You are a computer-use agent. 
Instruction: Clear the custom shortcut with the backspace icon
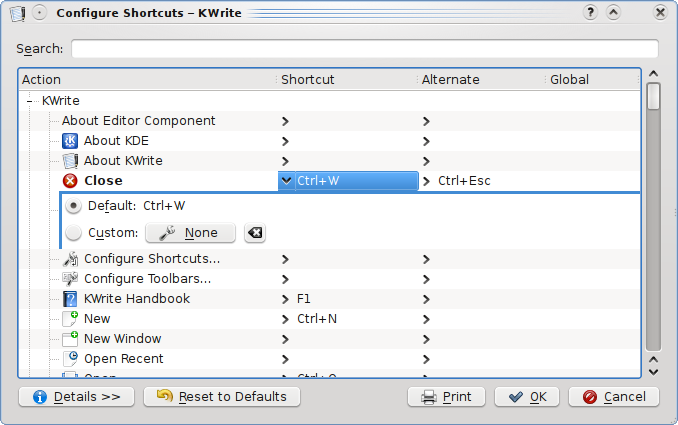(x=255, y=233)
